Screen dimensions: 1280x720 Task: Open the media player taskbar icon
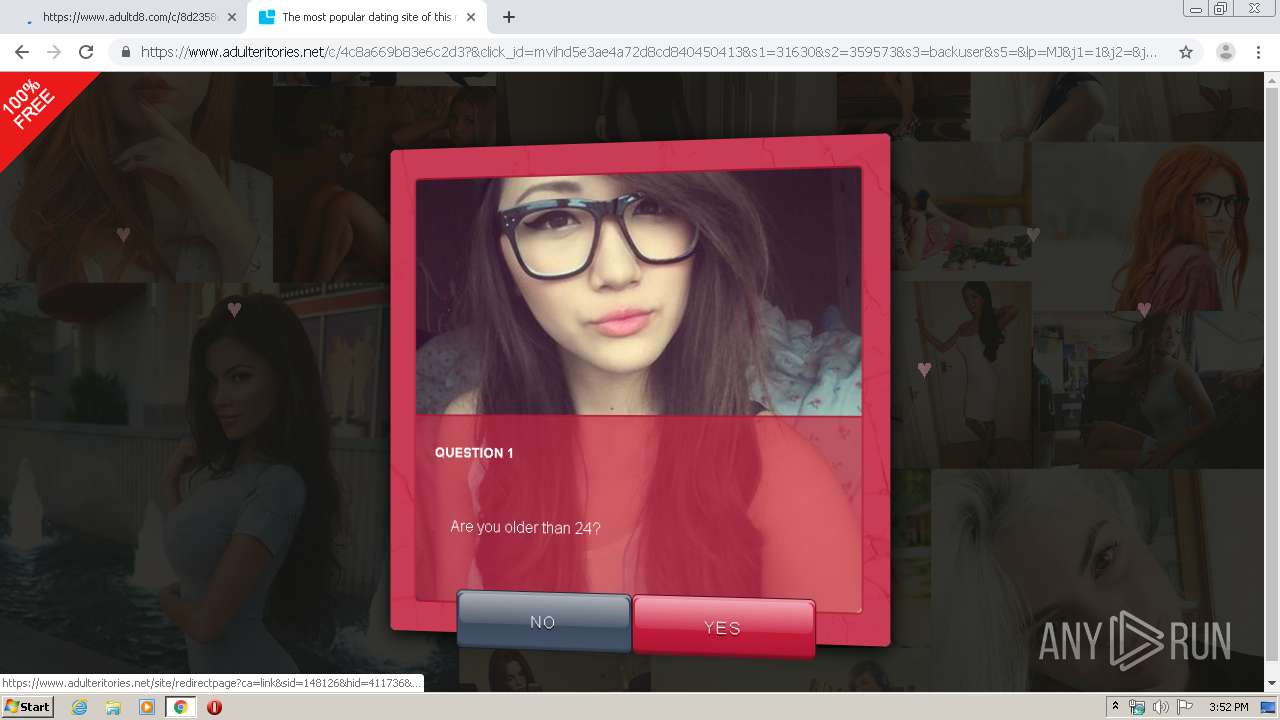[147, 707]
